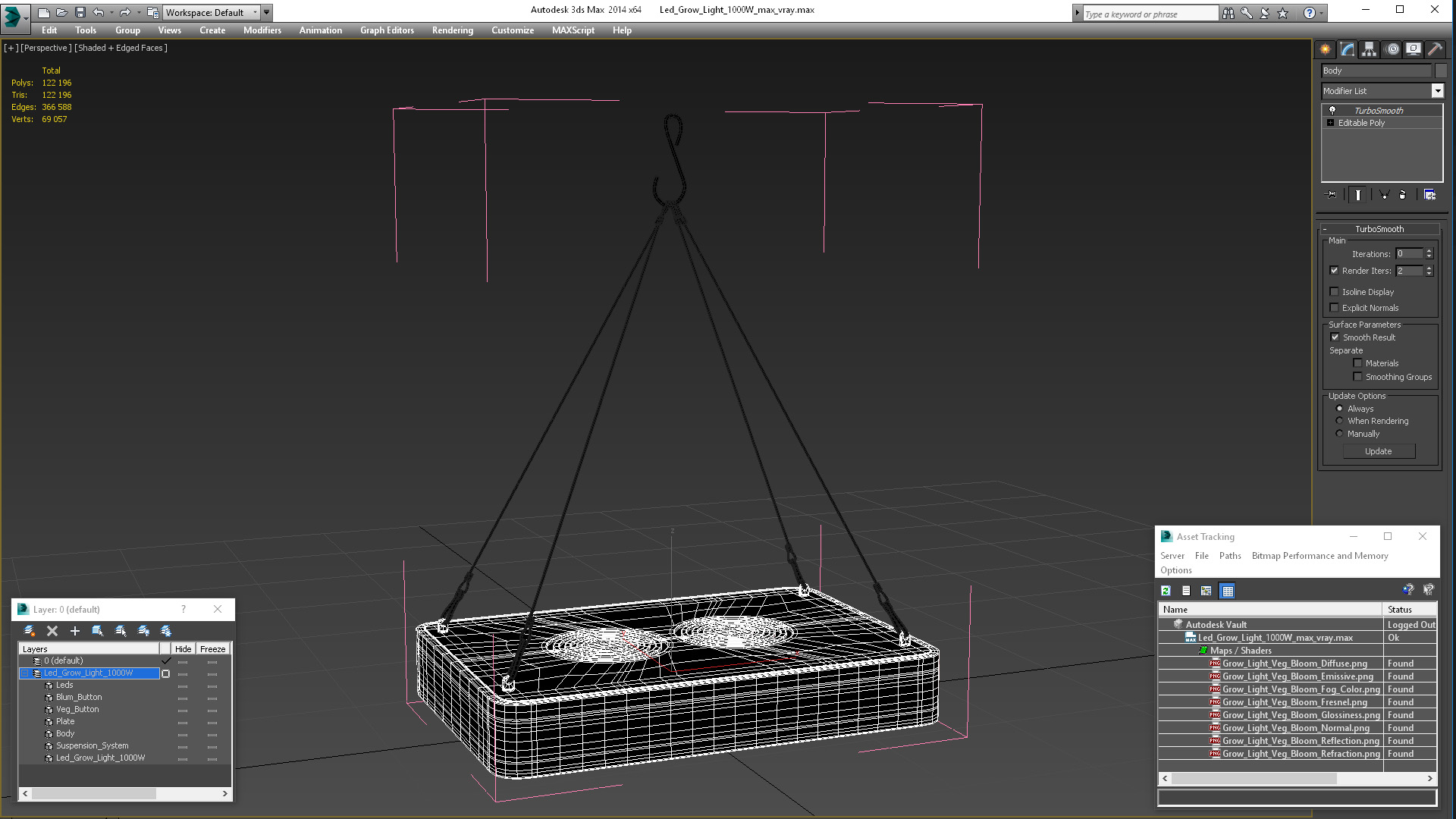Expand Editable Poly in modifier stack
The image size is (1456, 819).
click(1330, 123)
